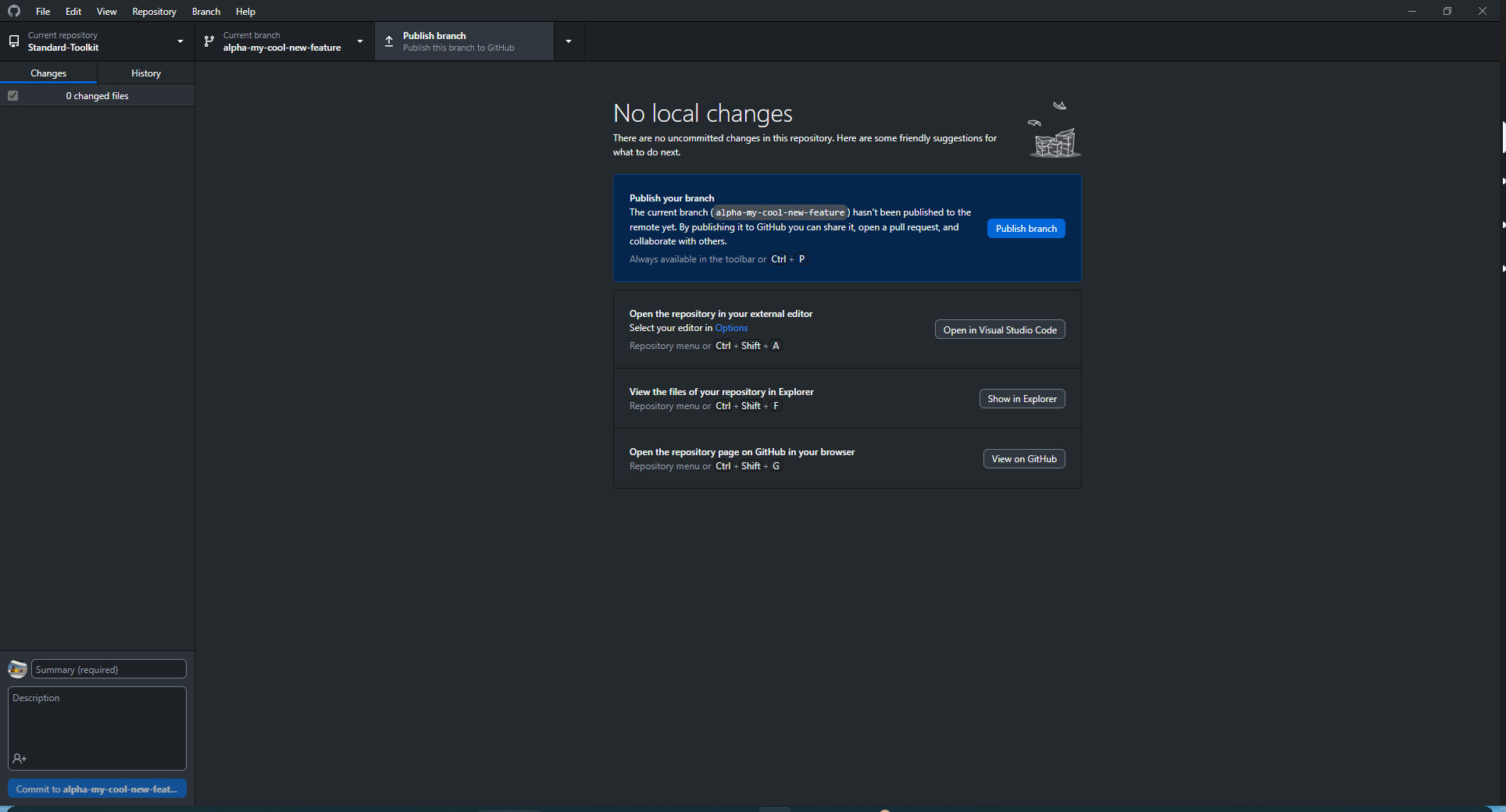Expand the Publish branch options arrow

[x=569, y=41]
